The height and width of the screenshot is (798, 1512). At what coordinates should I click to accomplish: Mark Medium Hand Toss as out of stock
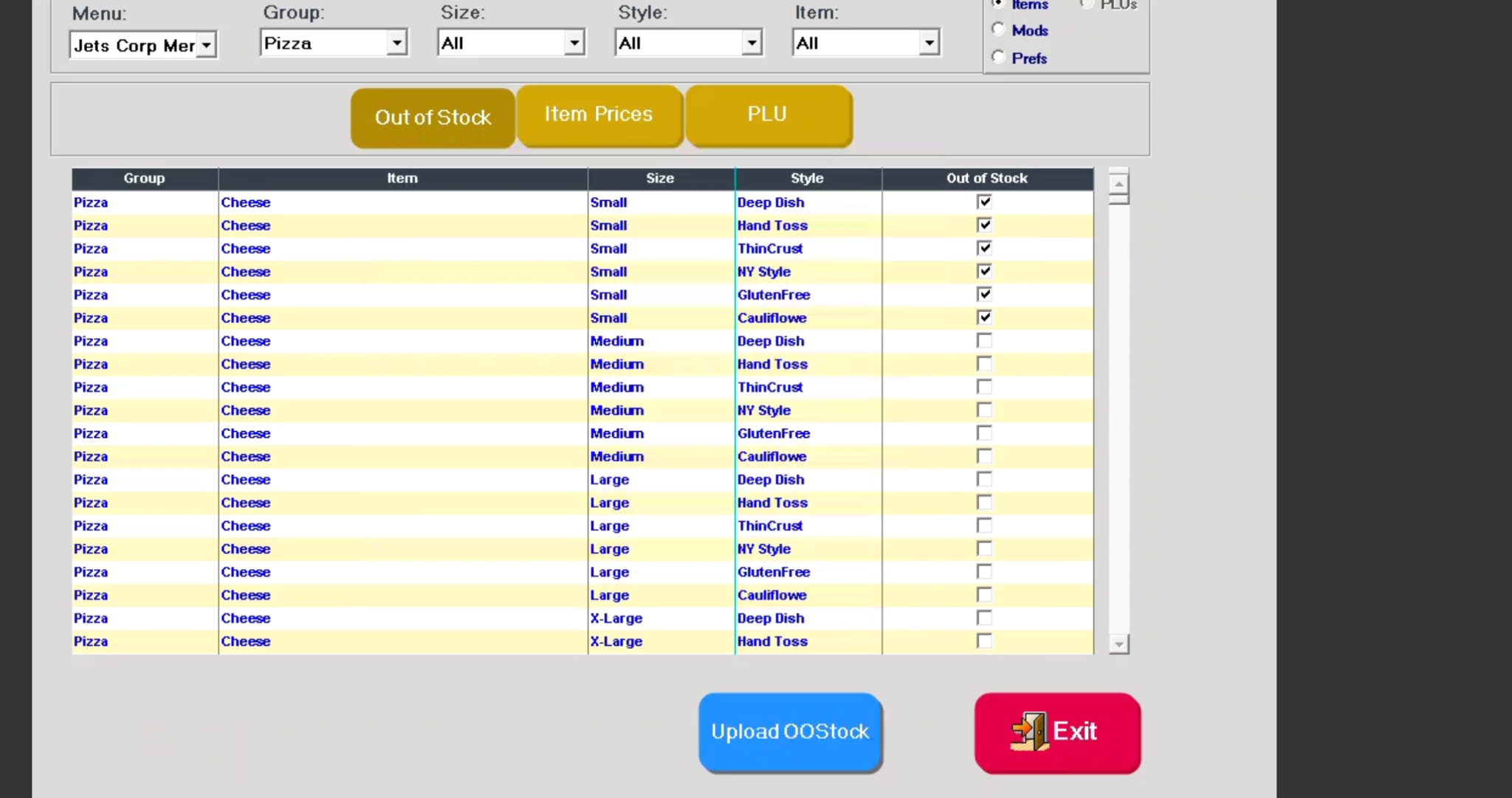tap(984, 363)
